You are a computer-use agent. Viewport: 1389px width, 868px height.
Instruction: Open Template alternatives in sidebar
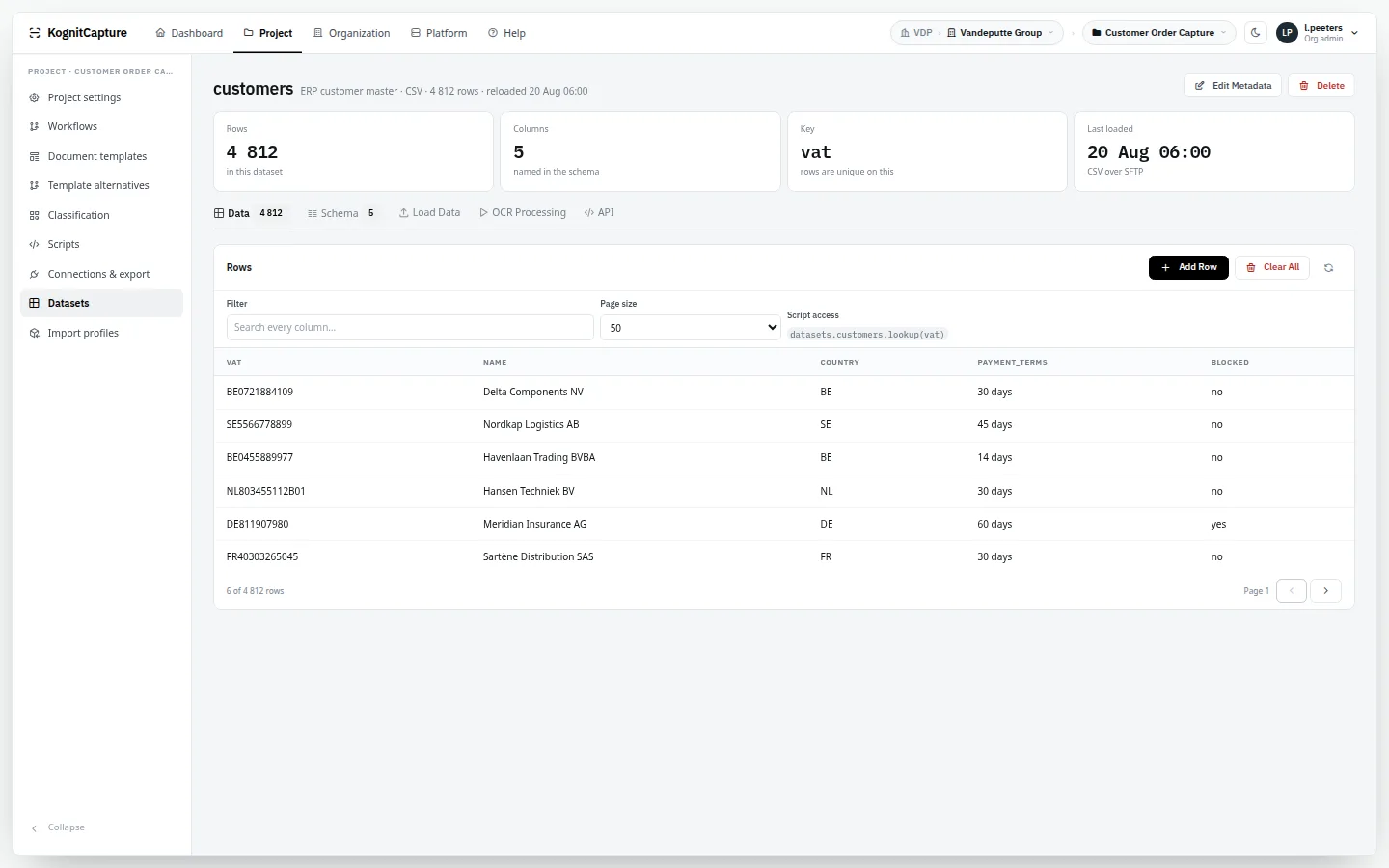point(101,185)
